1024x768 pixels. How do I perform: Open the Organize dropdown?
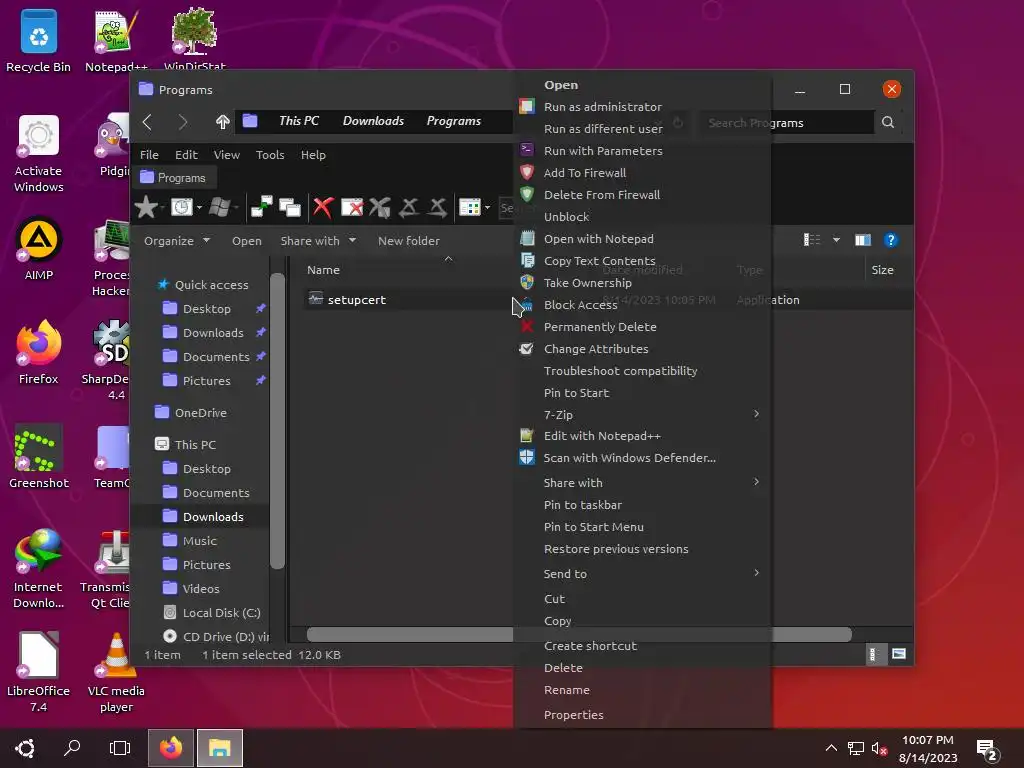177,241
